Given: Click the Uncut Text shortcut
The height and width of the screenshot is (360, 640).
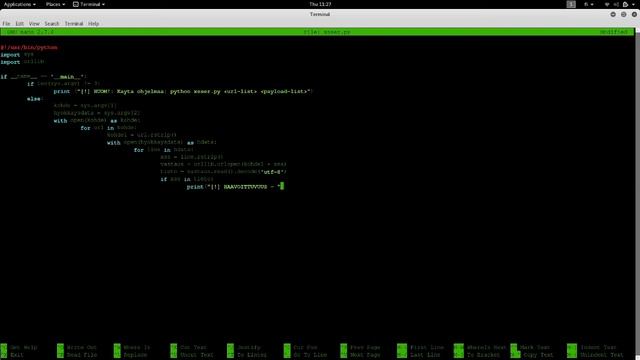Looking at the screenshot, I should (192, 355).
